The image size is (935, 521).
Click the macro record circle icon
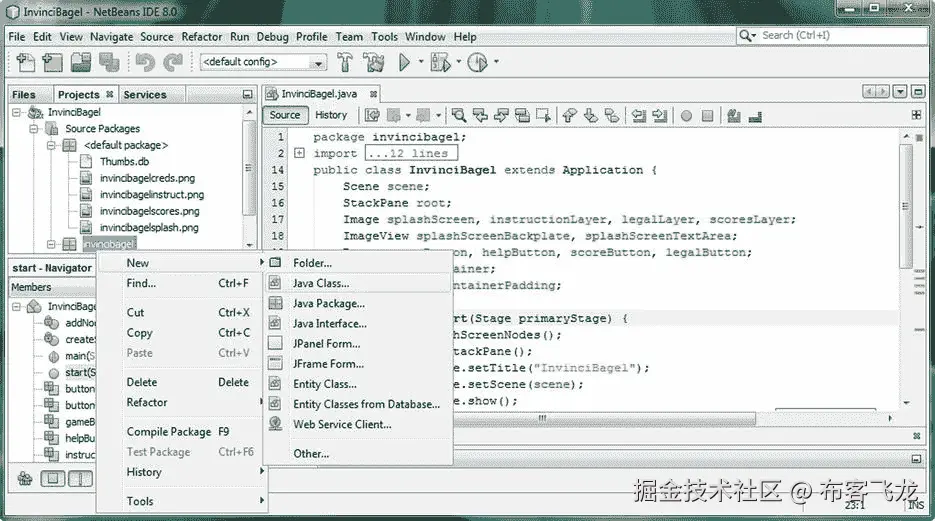[686, 116]
